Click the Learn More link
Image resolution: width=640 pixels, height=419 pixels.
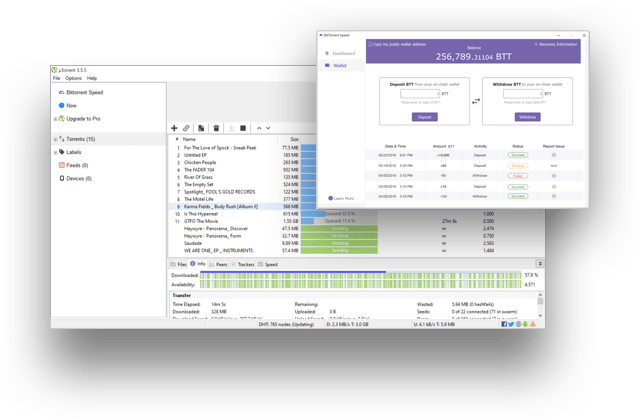[341, 198]
